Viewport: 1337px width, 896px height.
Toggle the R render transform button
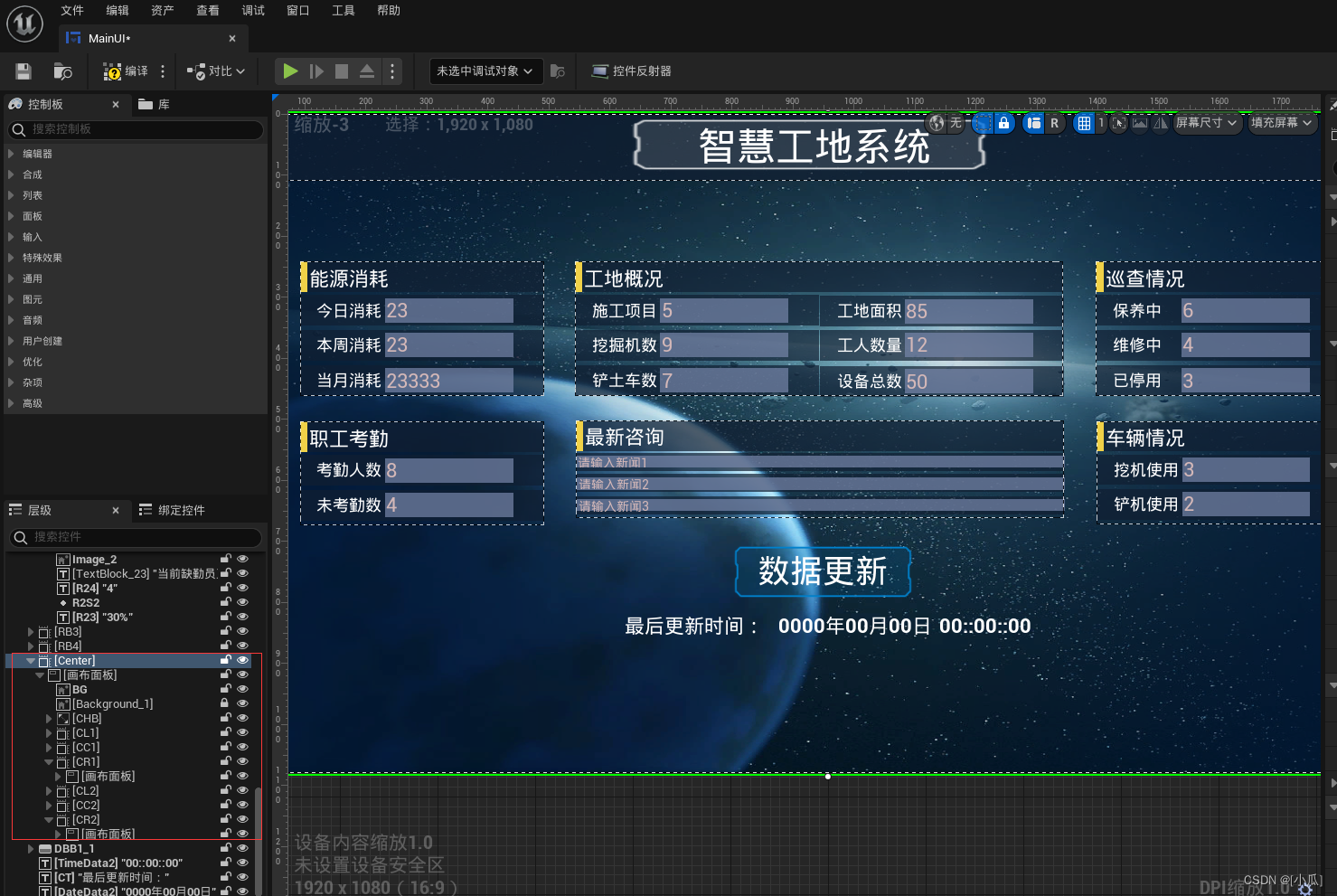coord(1054,123)
